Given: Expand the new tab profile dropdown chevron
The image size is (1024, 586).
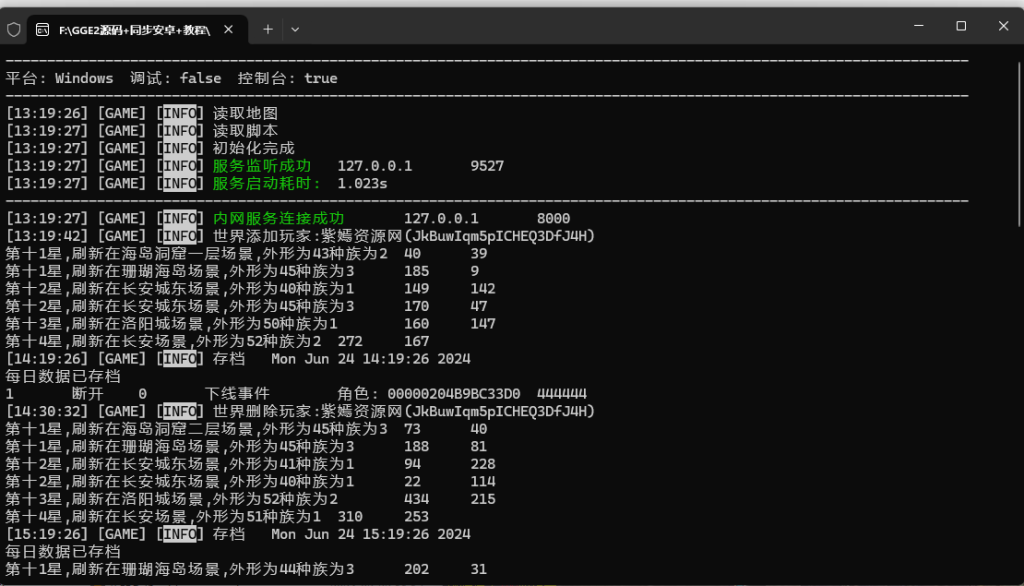Looking at the screenshot, I should click(x=295, y=30).
